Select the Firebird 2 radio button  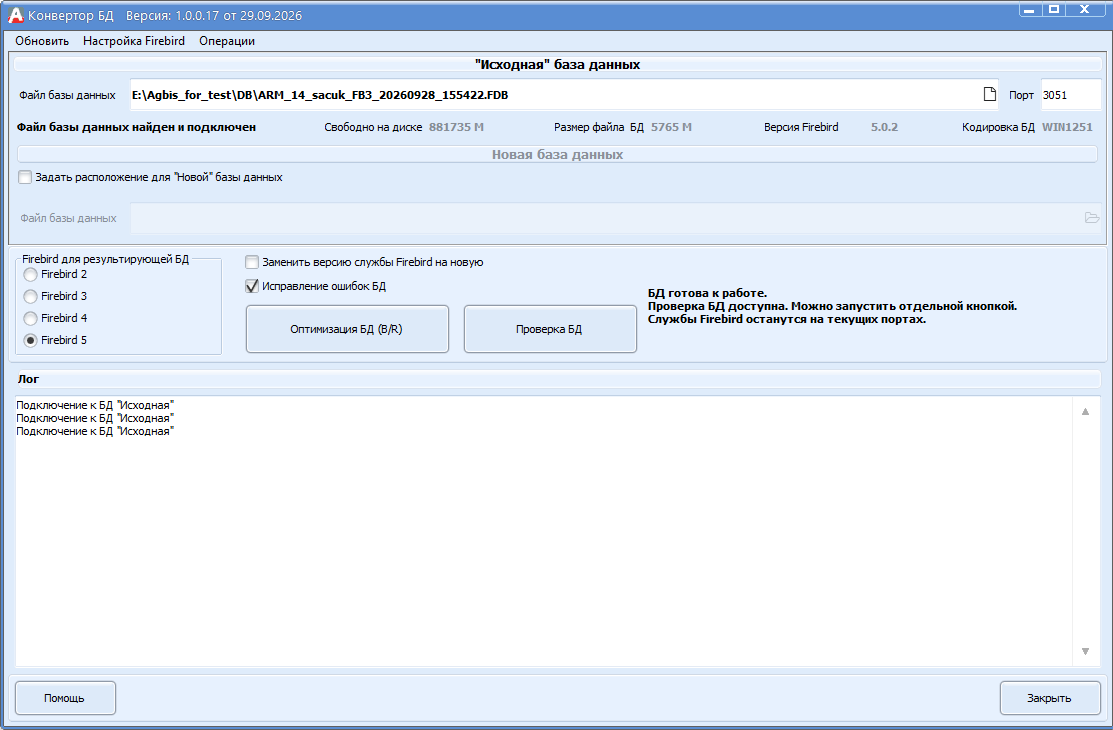(x=31, y=274)
